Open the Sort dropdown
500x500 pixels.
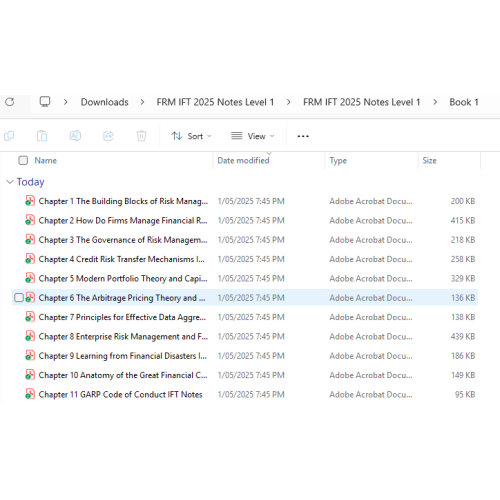point(191,136)
